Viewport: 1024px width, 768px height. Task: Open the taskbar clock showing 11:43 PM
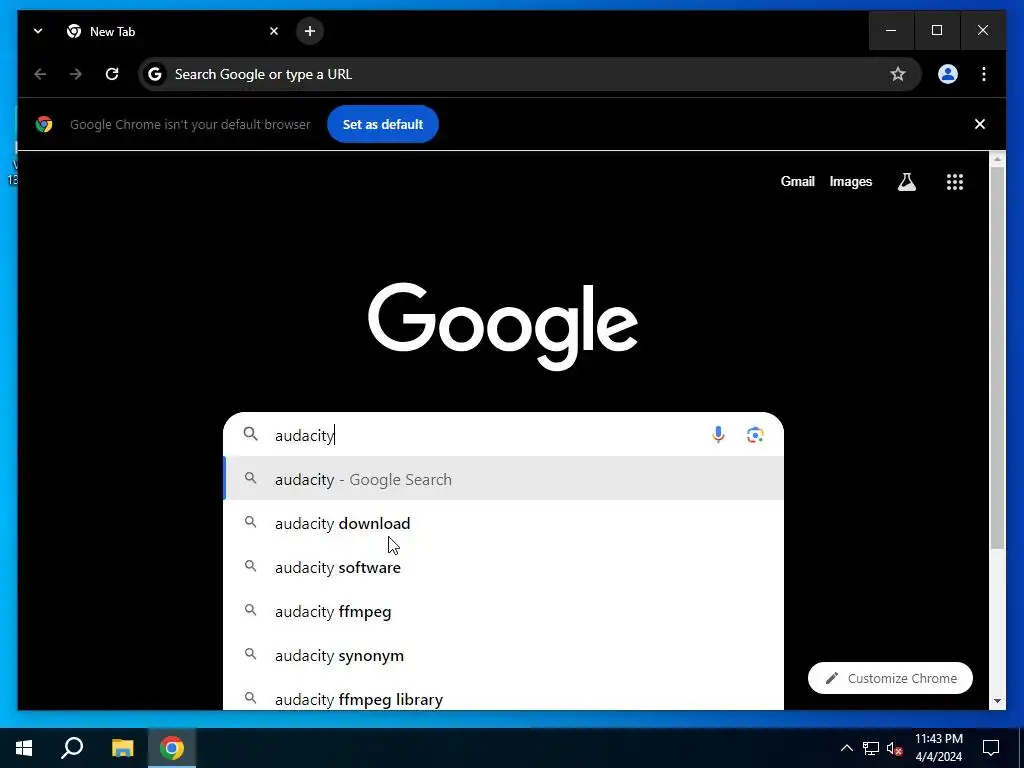click(x=938, y=748)
